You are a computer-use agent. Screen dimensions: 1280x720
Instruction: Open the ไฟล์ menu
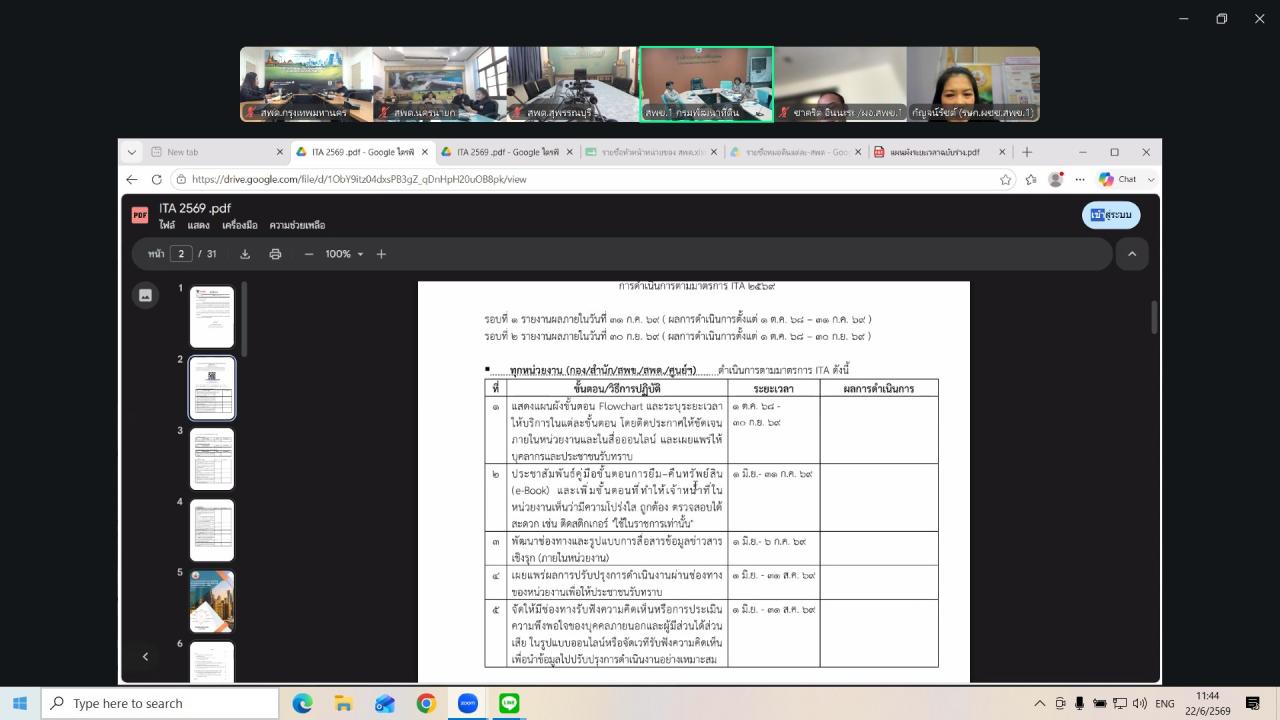coord(167,225)
